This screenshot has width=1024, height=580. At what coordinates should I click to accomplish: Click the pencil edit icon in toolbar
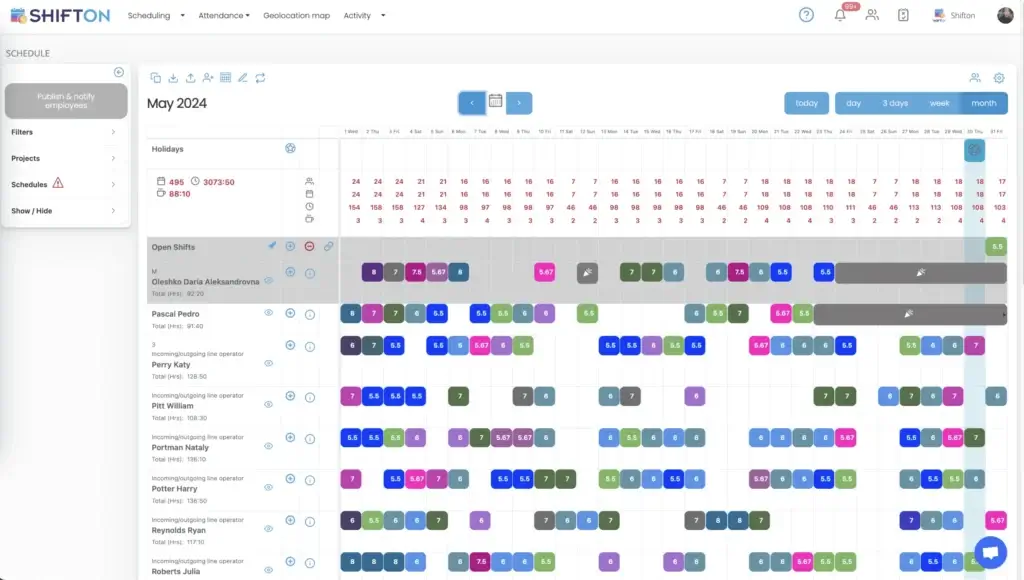click(242, 78)
